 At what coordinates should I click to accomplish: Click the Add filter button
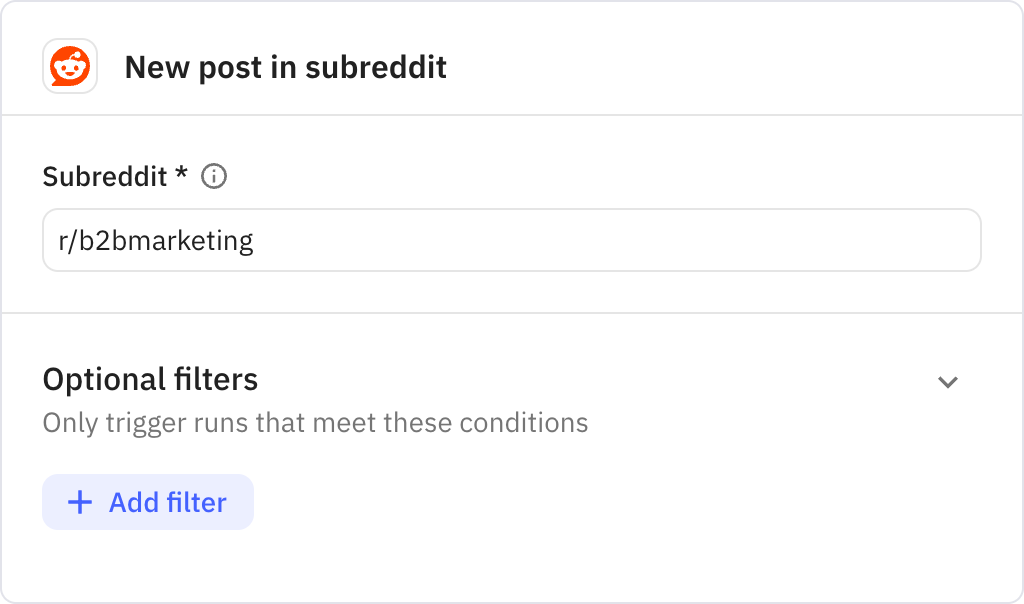pos(147,502)
